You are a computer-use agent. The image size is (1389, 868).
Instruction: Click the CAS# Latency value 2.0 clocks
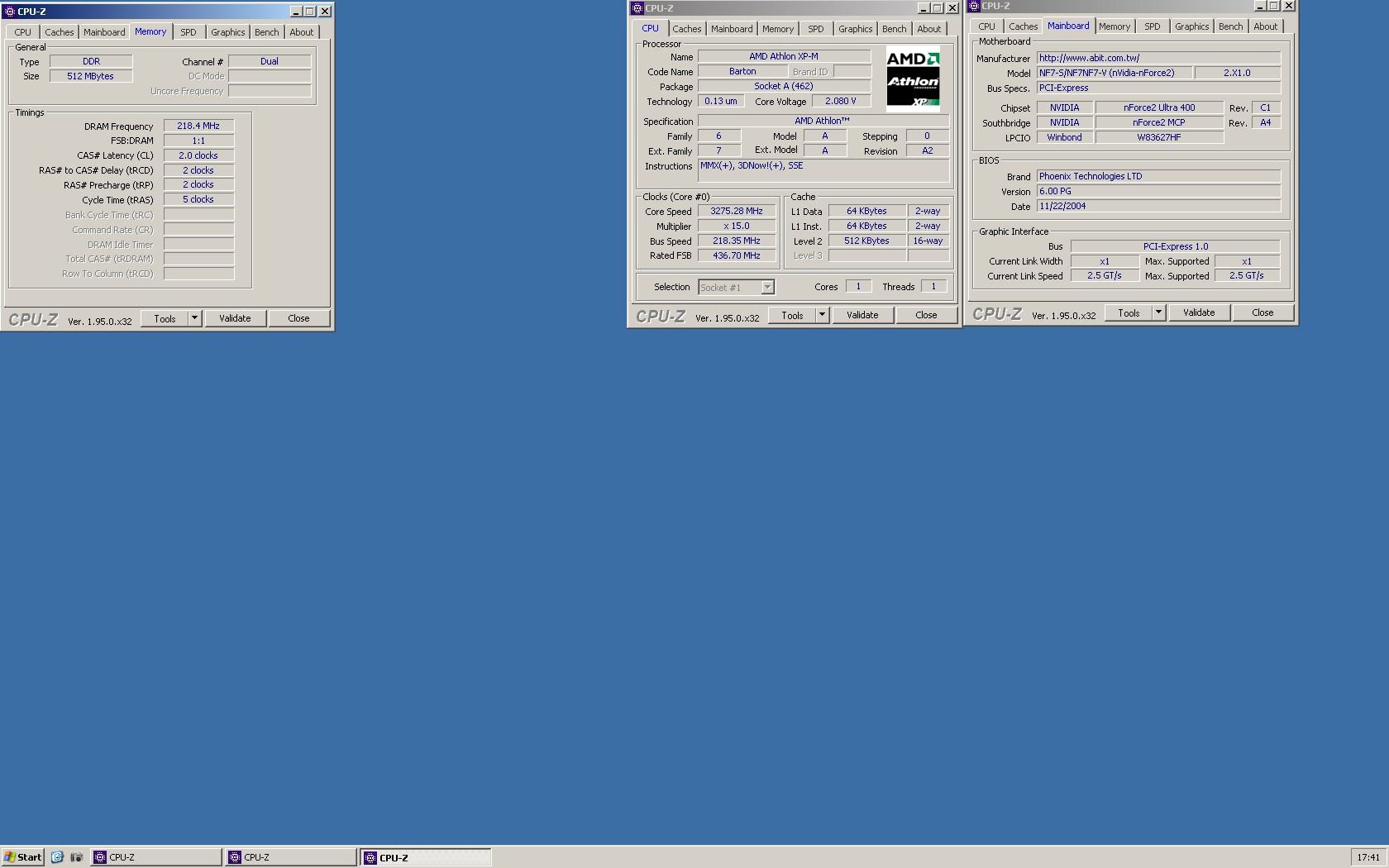pos(198,155)
